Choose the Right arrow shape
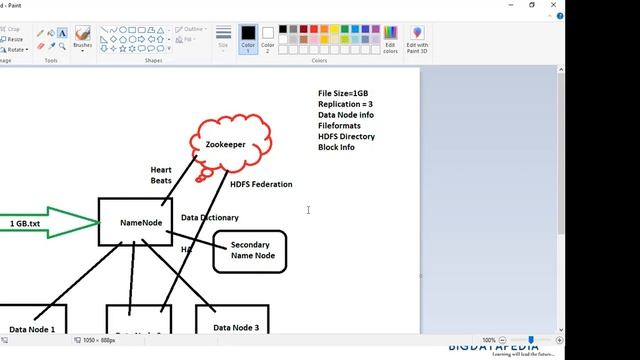This screenshot has width=640, height=360. 142,40
